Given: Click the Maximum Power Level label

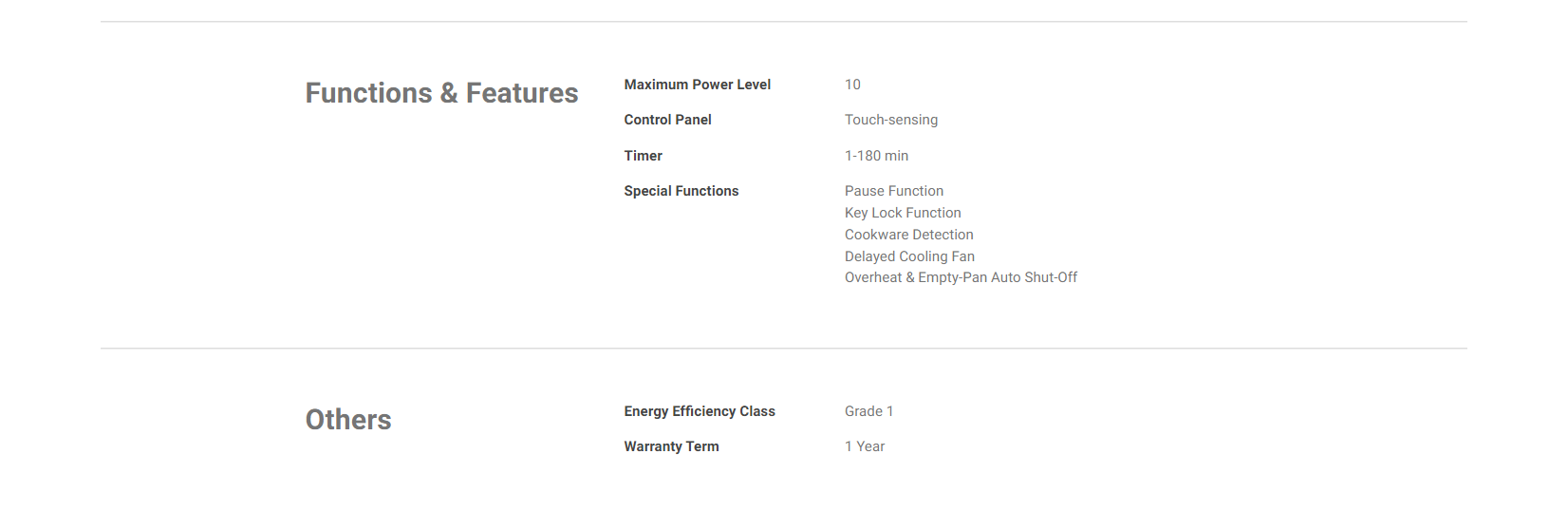Looking at the screenshot, I should (x=697, y=85).
